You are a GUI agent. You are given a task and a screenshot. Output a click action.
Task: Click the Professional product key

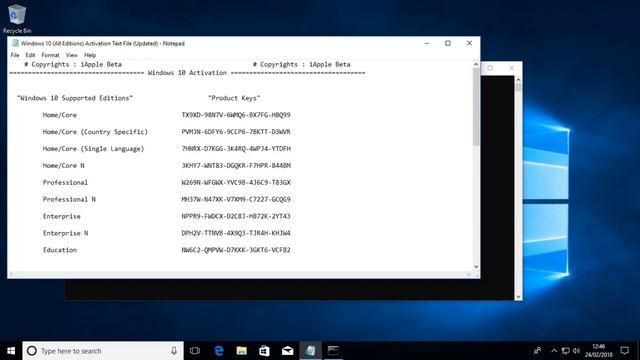point(236,182)
